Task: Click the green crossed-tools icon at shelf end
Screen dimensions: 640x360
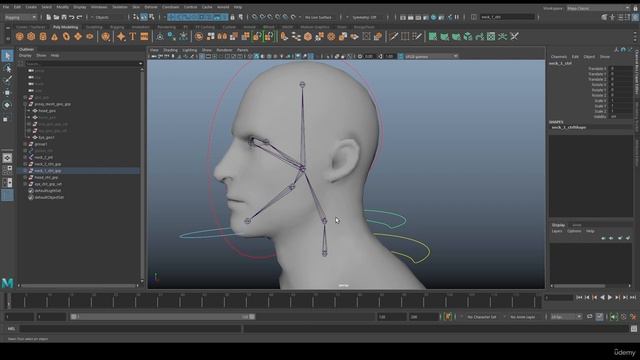Action: tap(514, 37)
